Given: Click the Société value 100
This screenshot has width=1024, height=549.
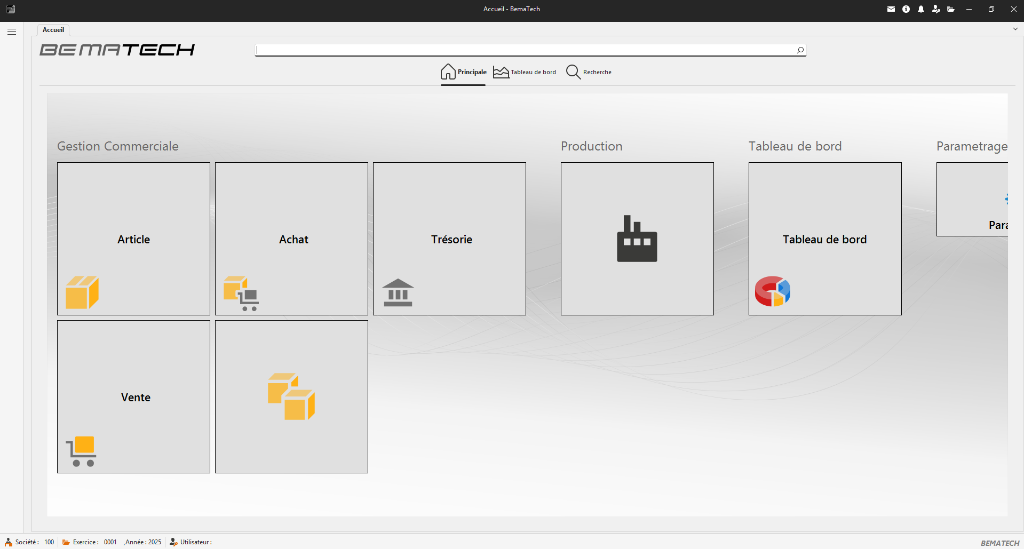Looking at the screenshot, I should click(50, 542).
